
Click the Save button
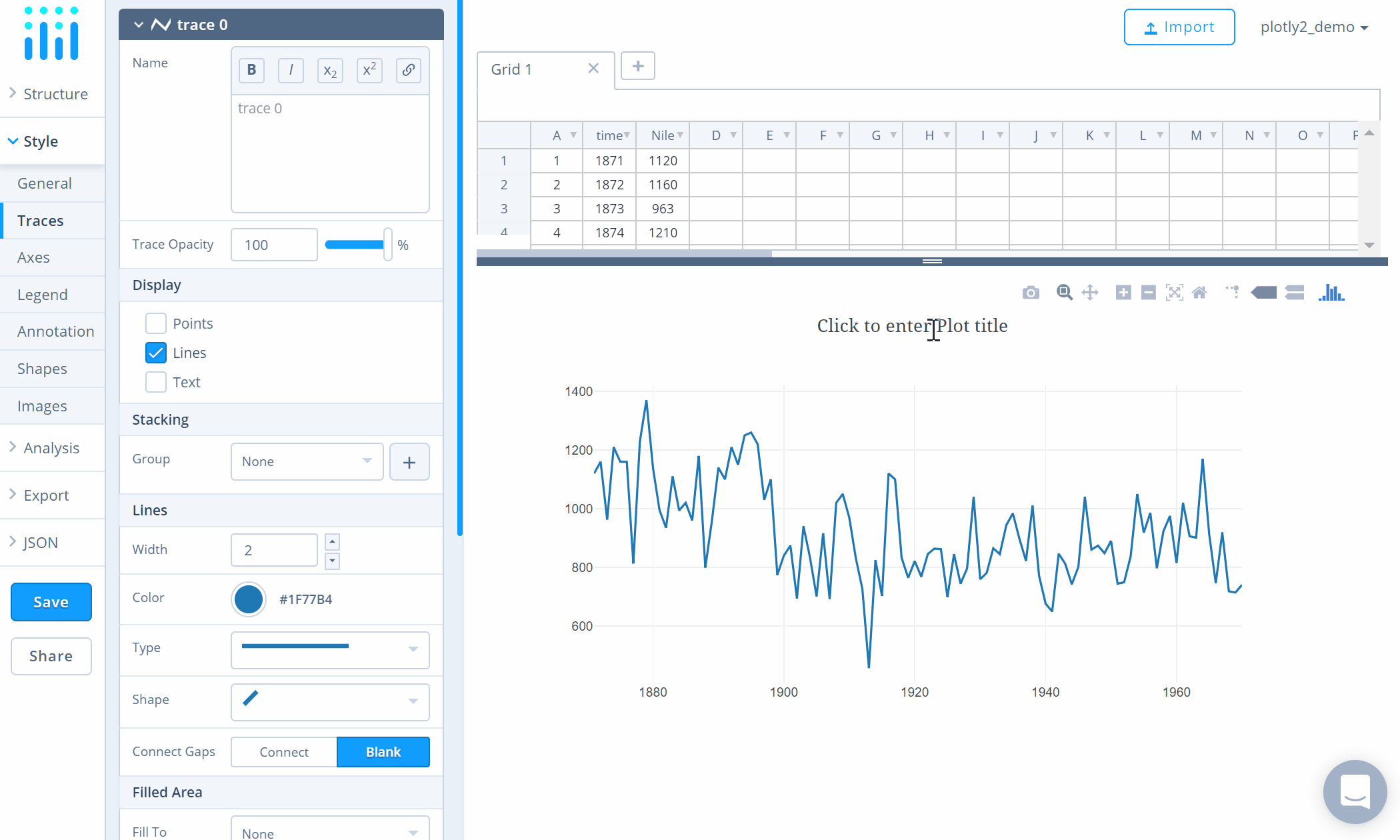[50, 601]
